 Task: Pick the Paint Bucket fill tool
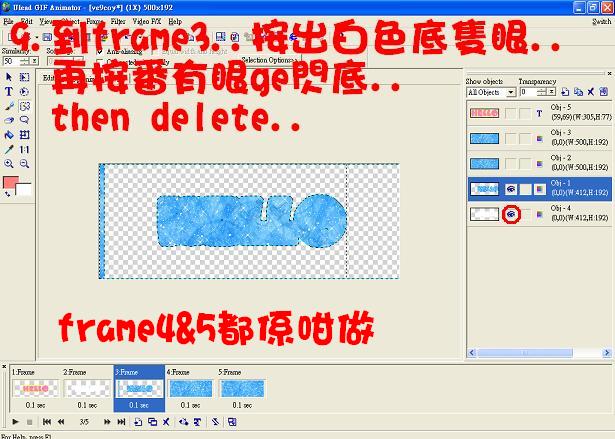(x=9, y=134)
